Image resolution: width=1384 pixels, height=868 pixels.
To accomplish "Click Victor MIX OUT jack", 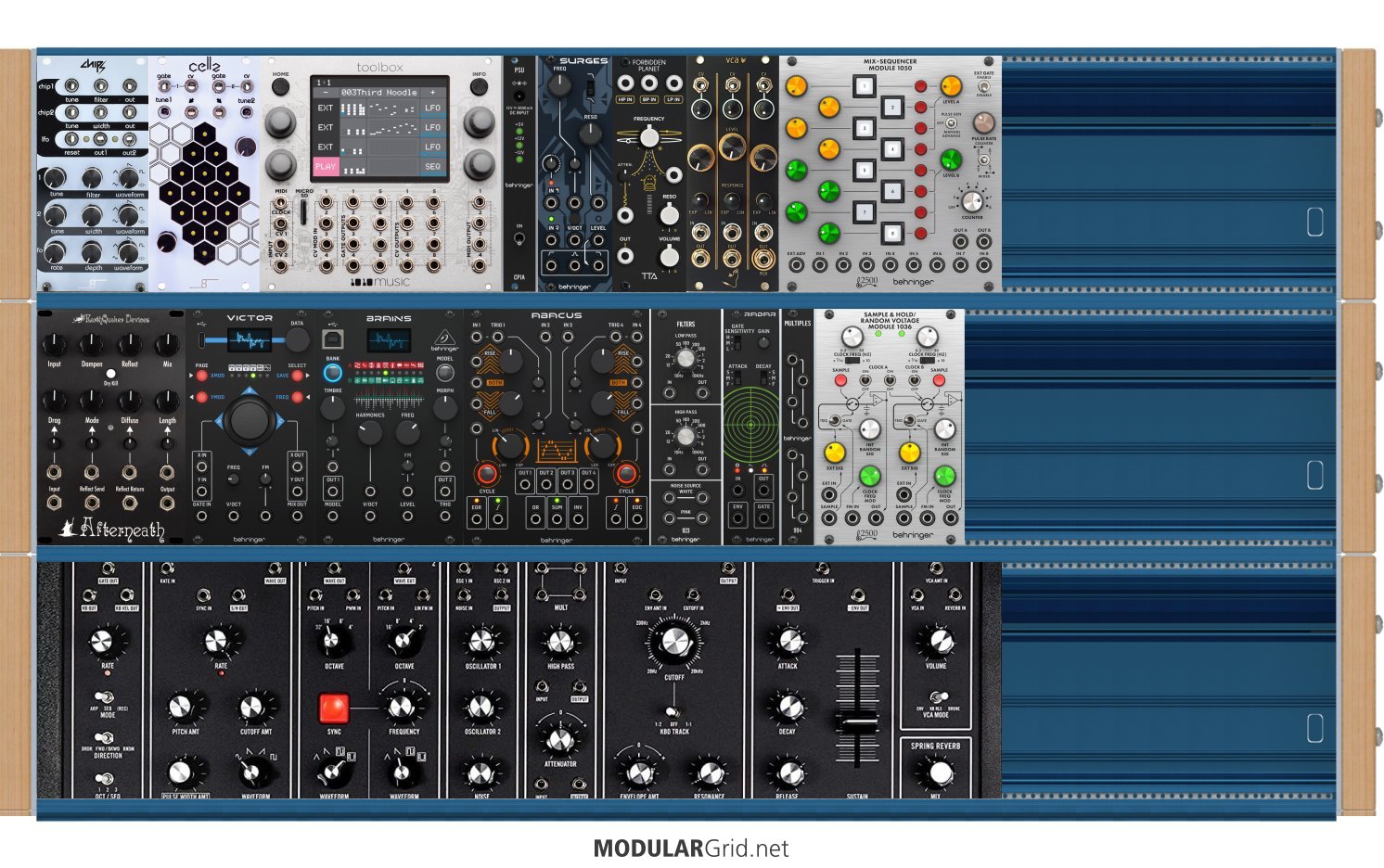I will 297,515.
